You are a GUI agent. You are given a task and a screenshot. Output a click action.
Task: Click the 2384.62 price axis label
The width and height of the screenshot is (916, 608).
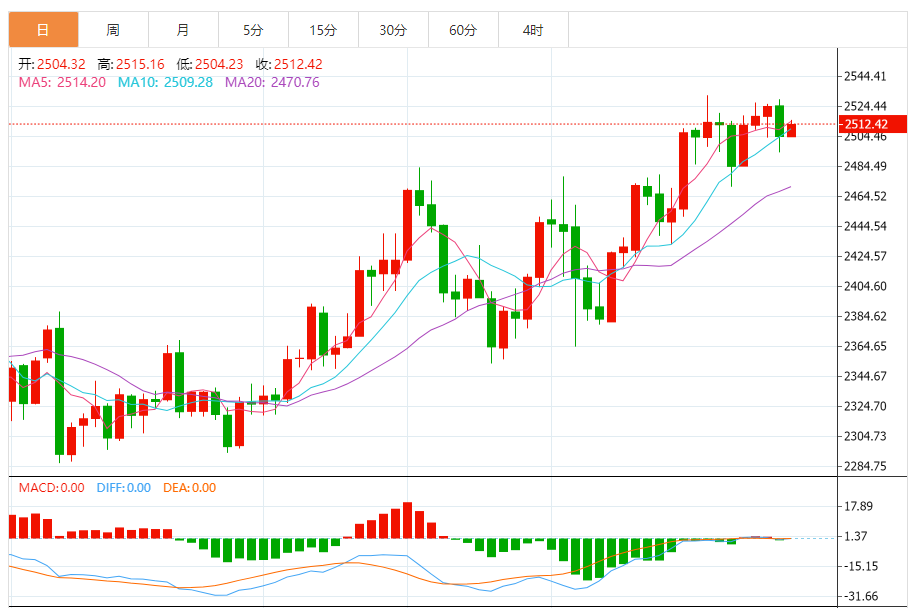click(x=865, y=316)
